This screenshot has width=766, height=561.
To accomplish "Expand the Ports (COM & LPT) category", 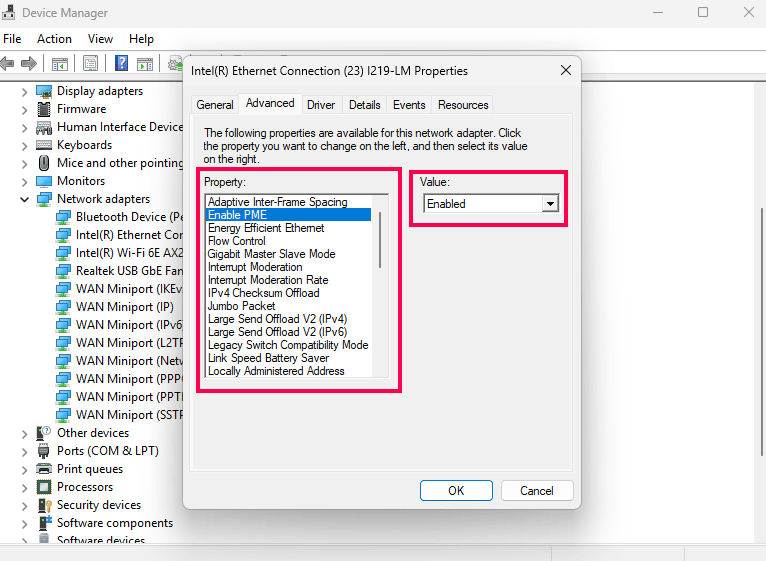I will point(25,451).
